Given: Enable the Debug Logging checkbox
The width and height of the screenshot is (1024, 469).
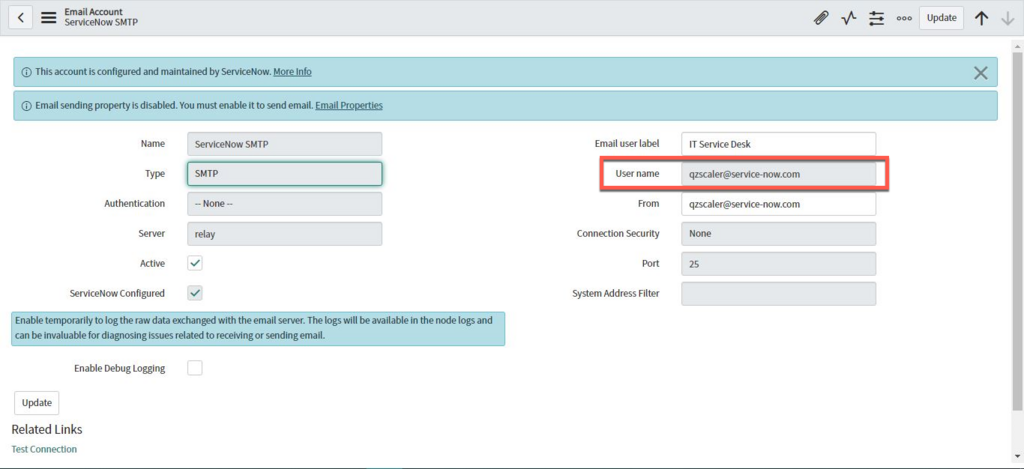Looking at the screenshot, I should tap(195, 368).
